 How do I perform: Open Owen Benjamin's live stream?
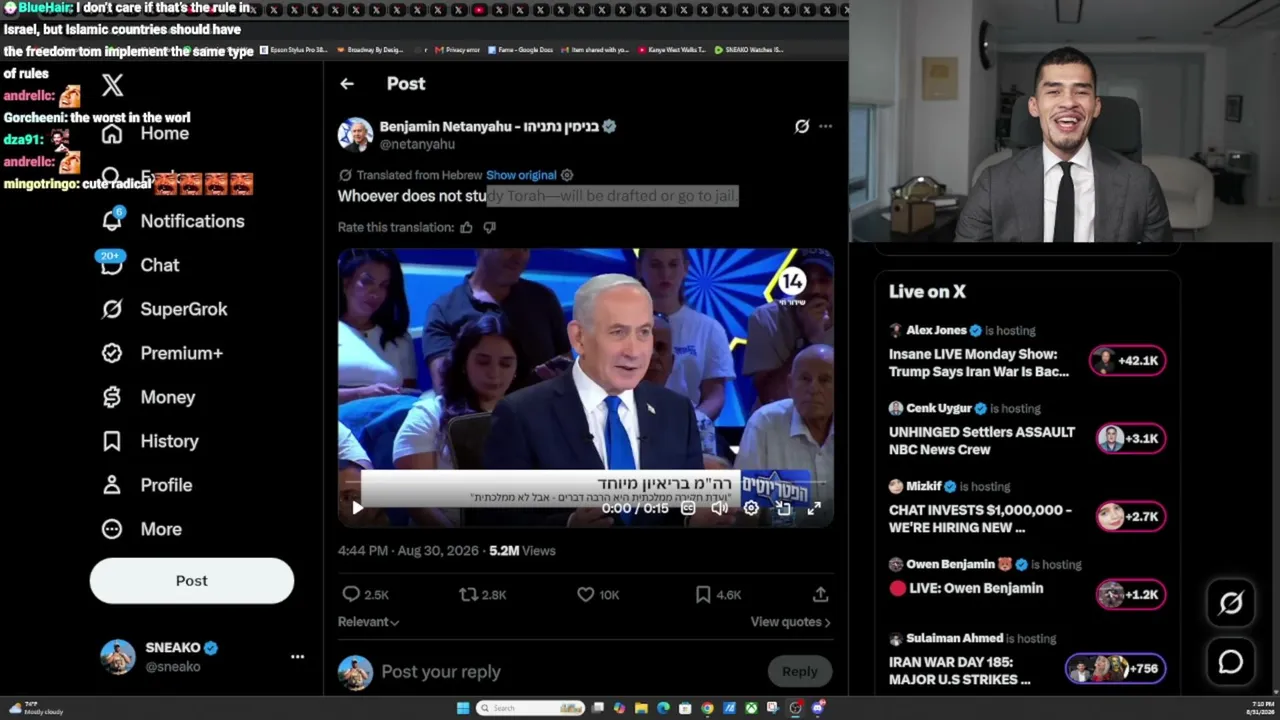point(966,588)
